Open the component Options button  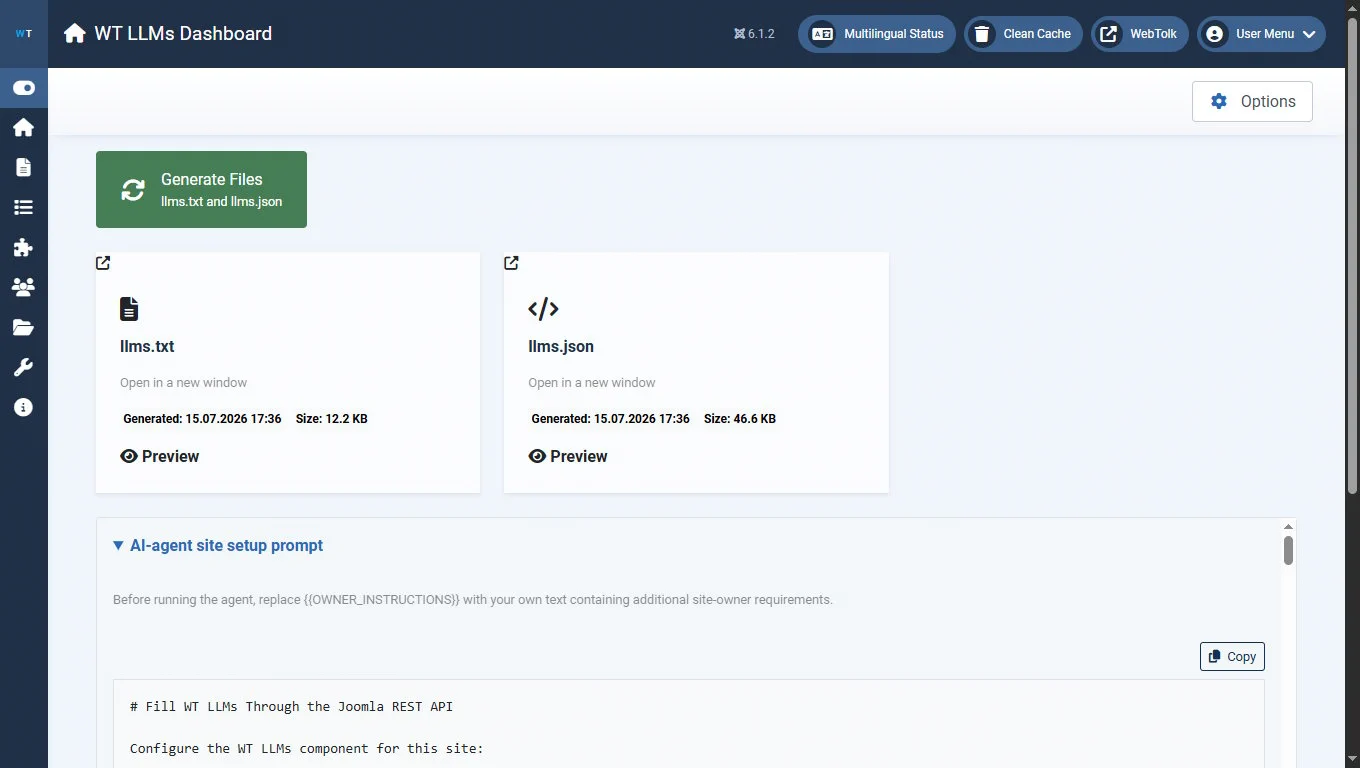[x=1252, y=101]
